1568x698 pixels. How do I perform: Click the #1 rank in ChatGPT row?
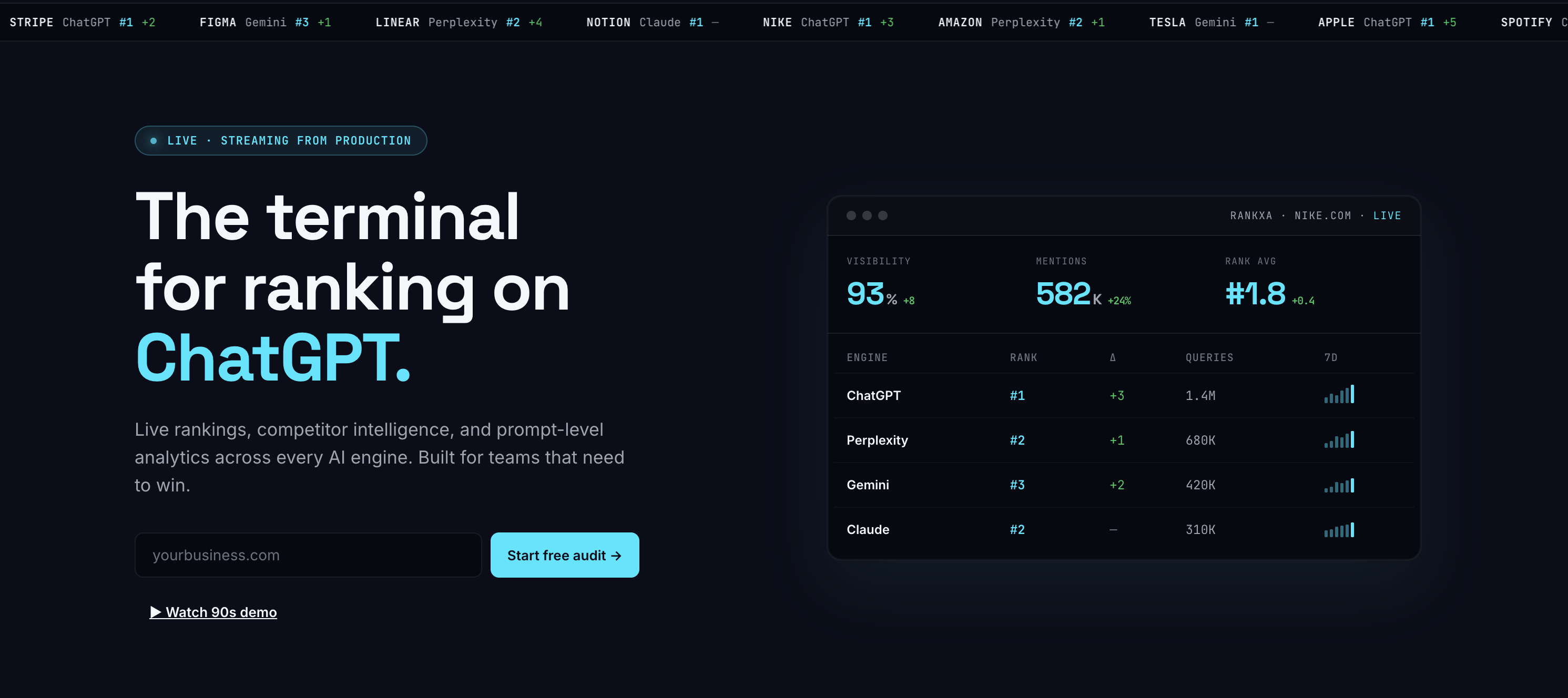[x=1017, y=396]
